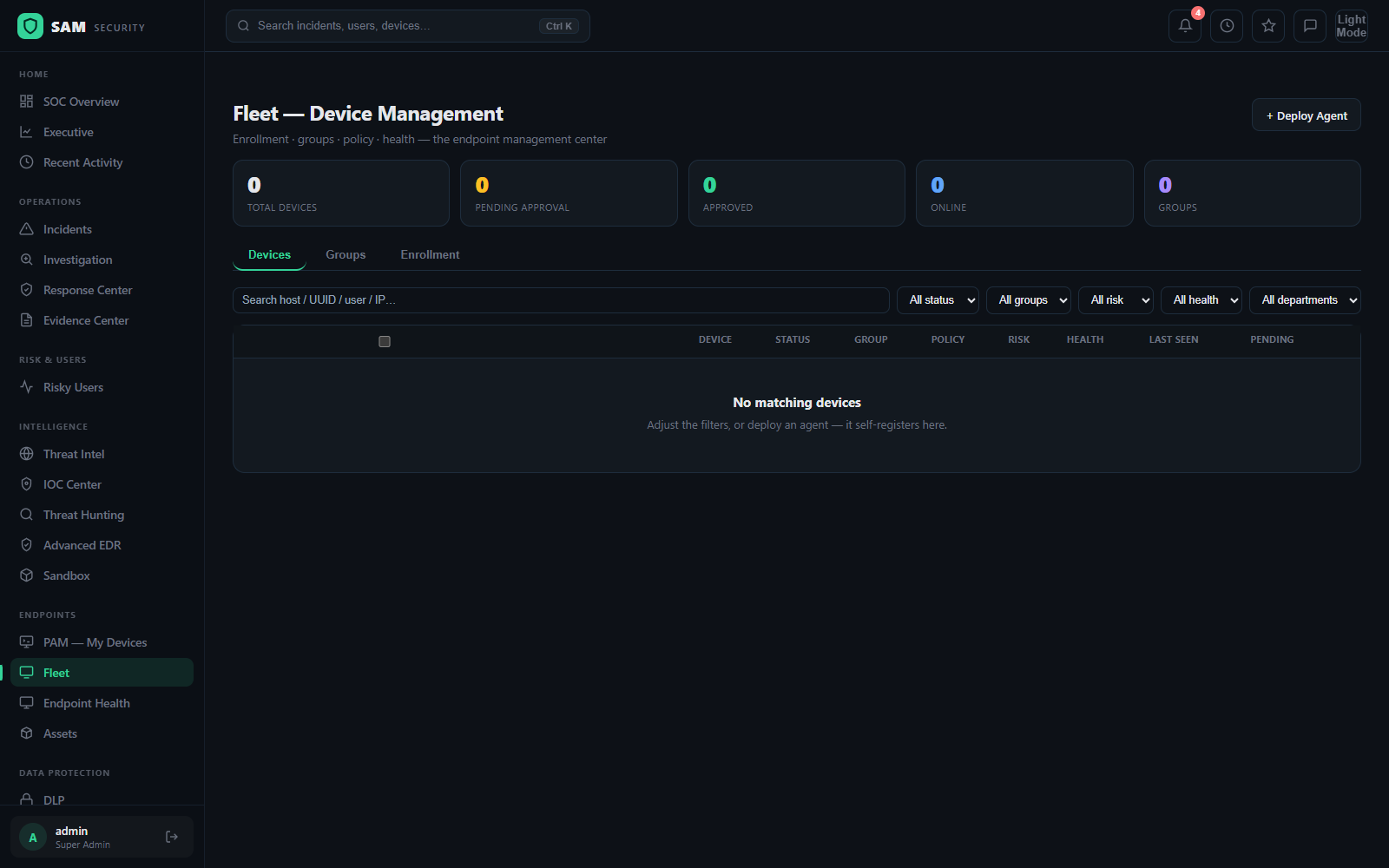Screen dimensions: 1389x868
Task: Open Sandbox cube icon in sidebar
Action: 27,575
